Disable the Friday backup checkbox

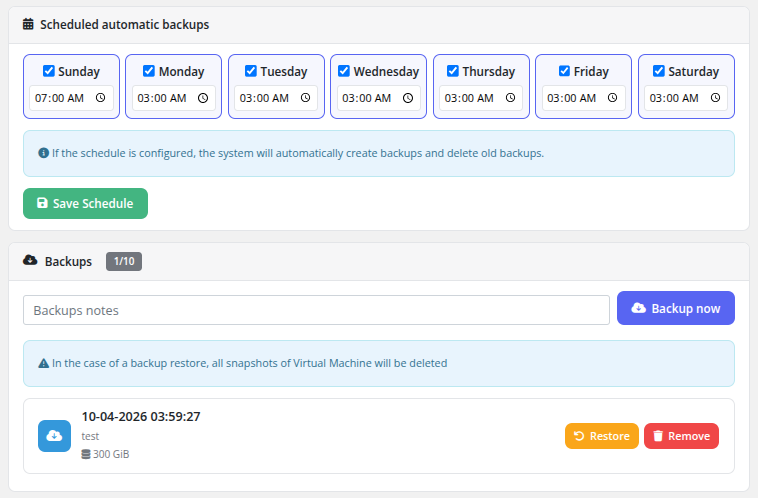564,71
